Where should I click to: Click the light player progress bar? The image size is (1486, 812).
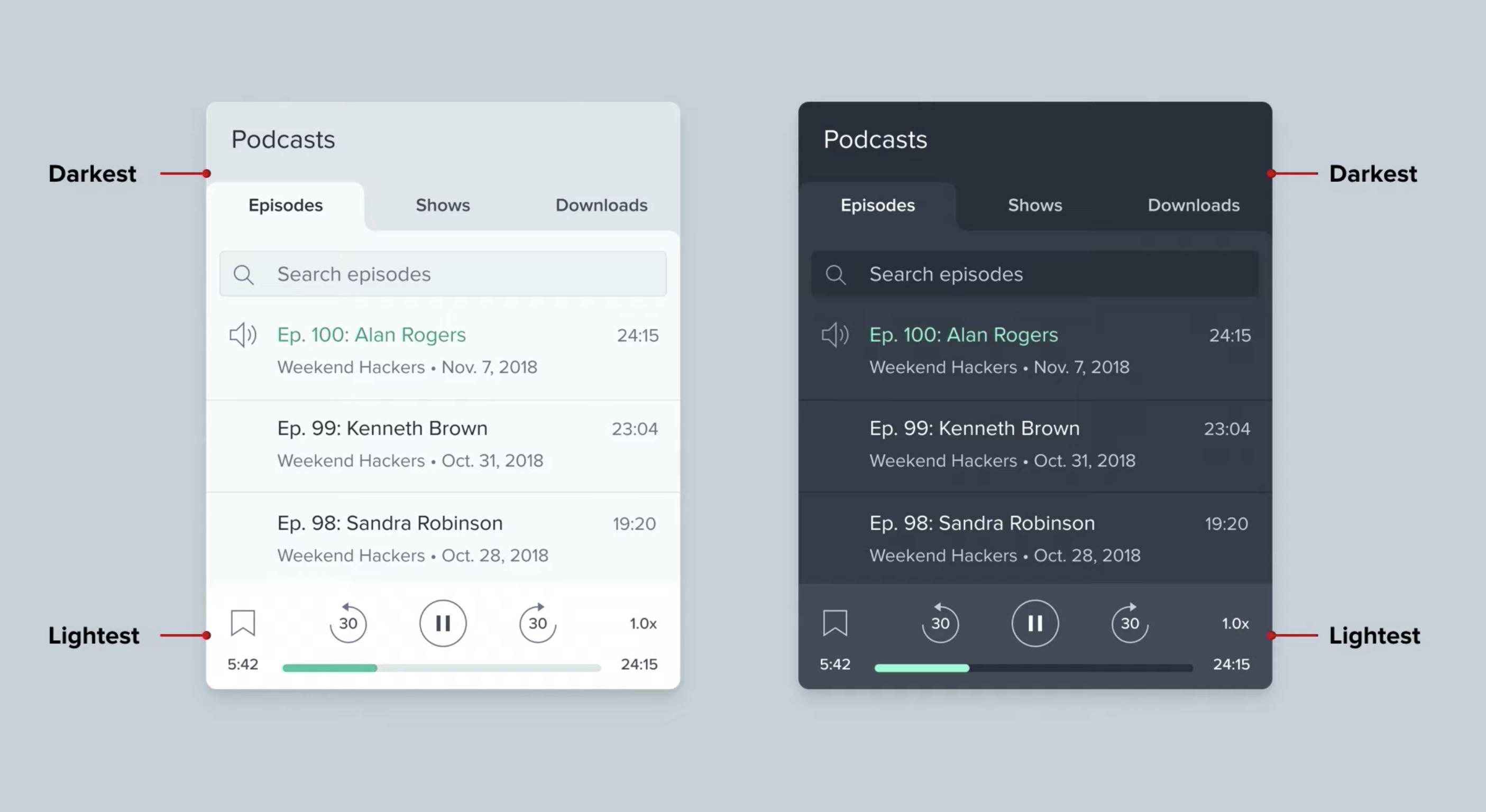[x=442, y=668]
